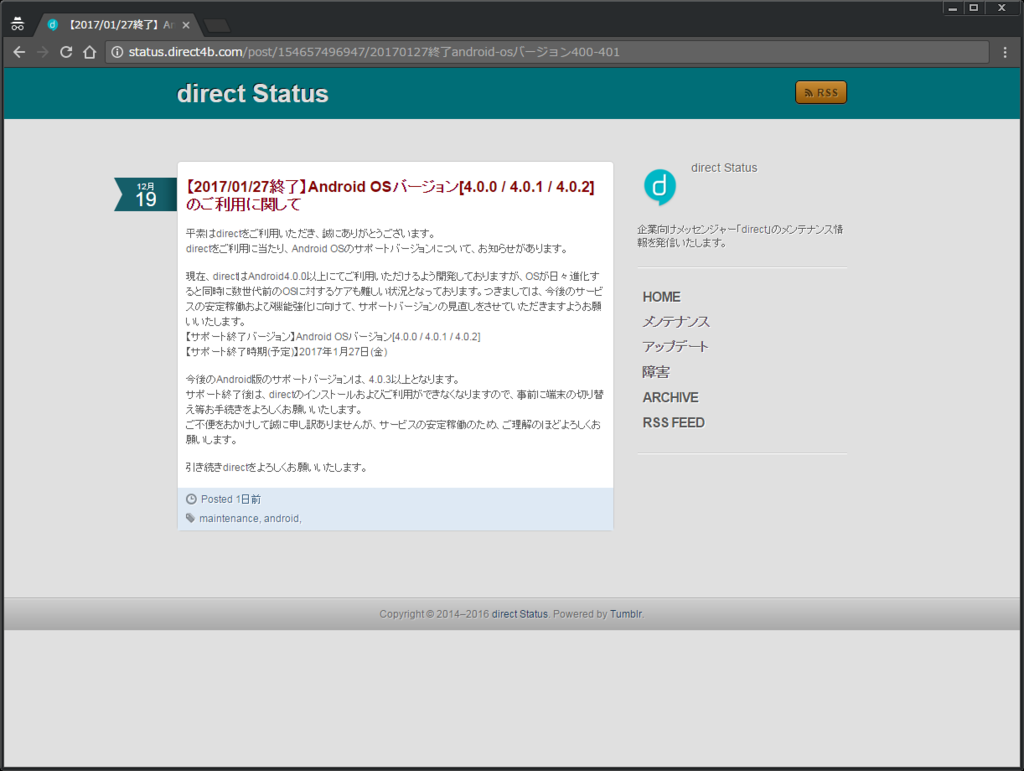
Task: Click the clock icon beside Posted
Action: tap(191, 499)
